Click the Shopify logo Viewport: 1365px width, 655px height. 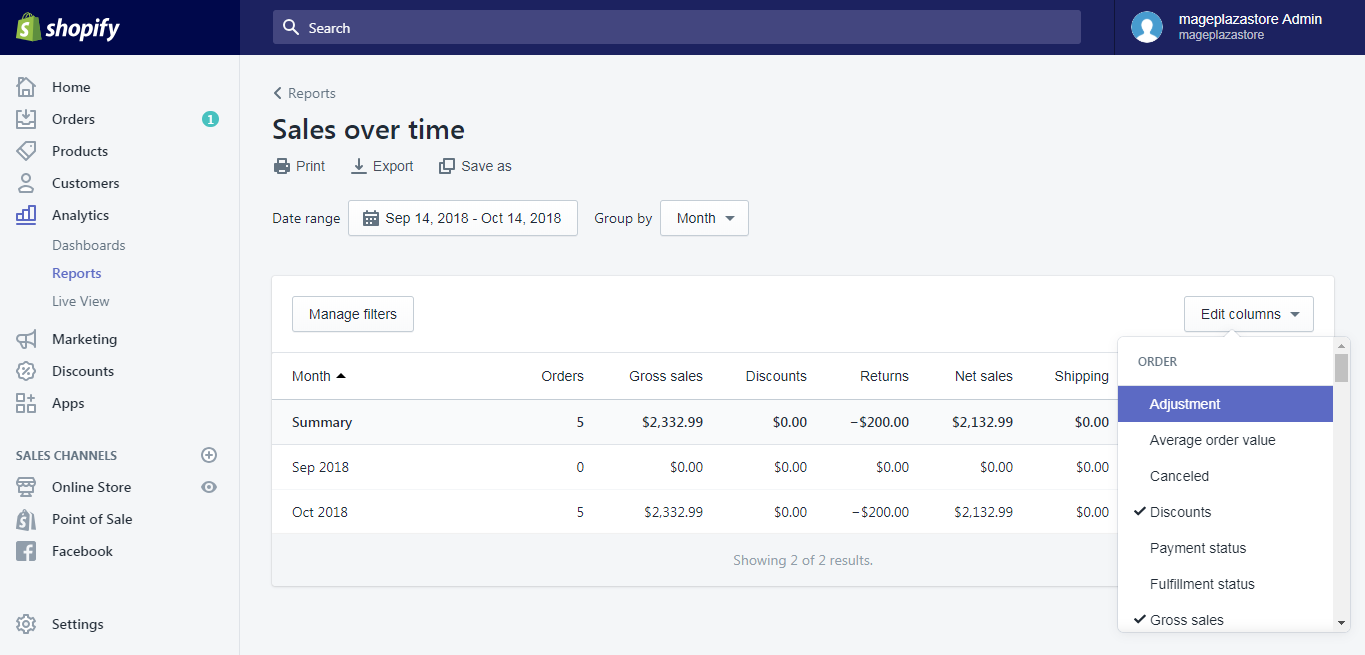coord(68,28)
